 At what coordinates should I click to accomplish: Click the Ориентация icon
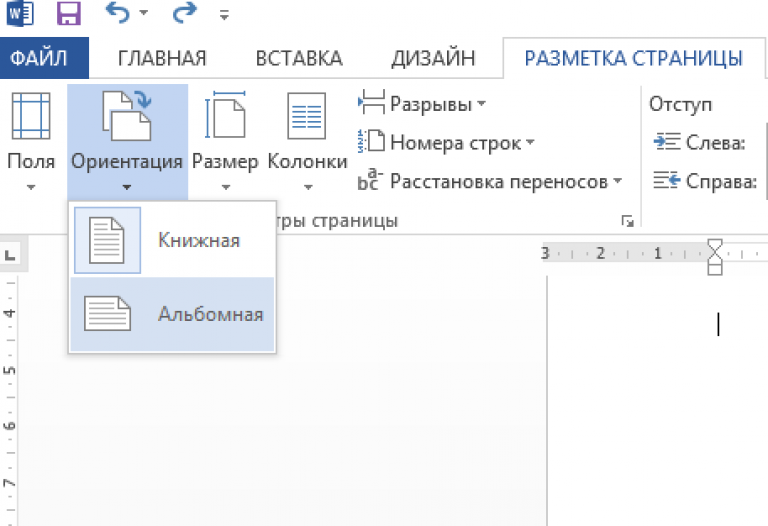click(x=127, y=116)
